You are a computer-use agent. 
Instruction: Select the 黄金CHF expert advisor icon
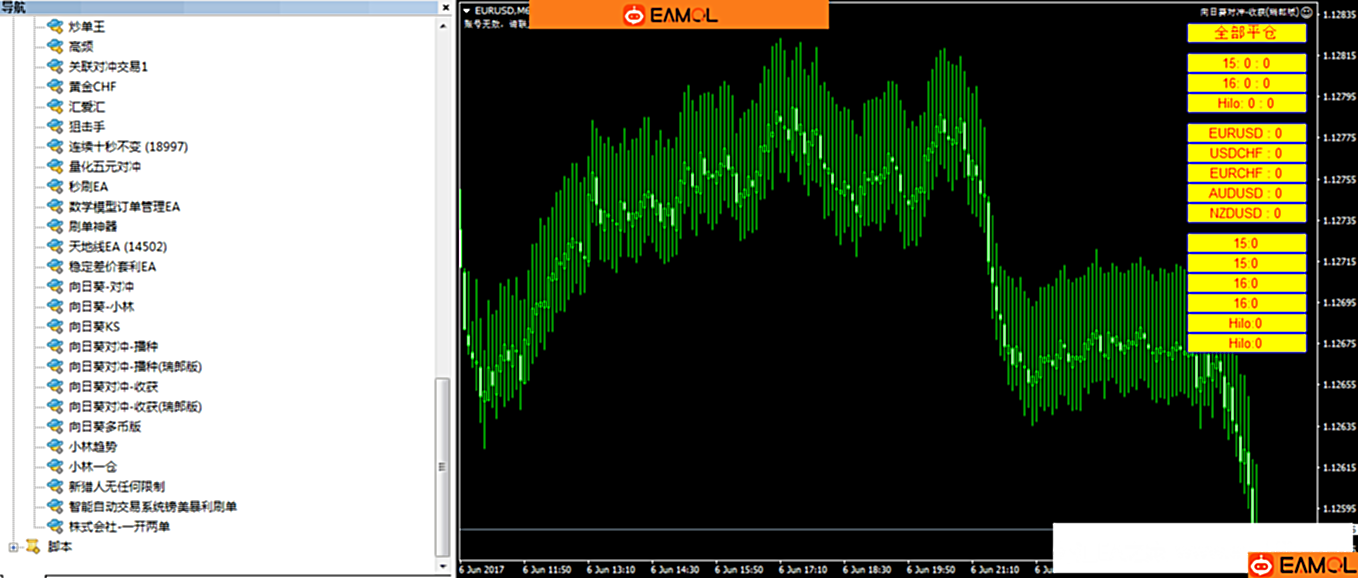53,87
